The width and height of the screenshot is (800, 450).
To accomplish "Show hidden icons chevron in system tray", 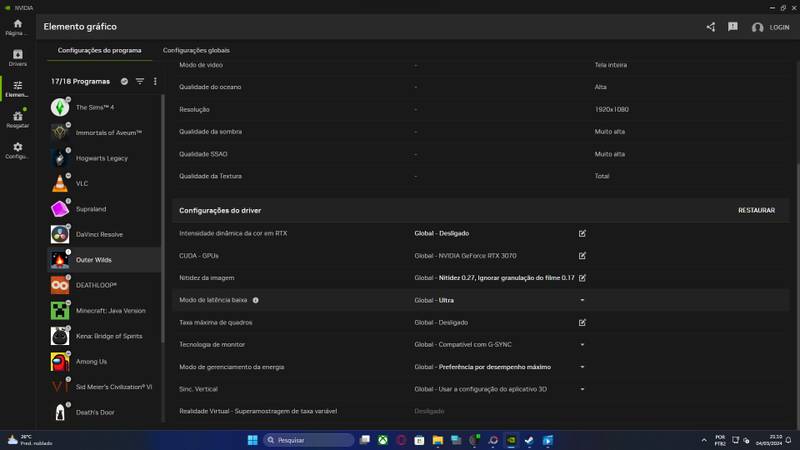I will coord(704,440).
